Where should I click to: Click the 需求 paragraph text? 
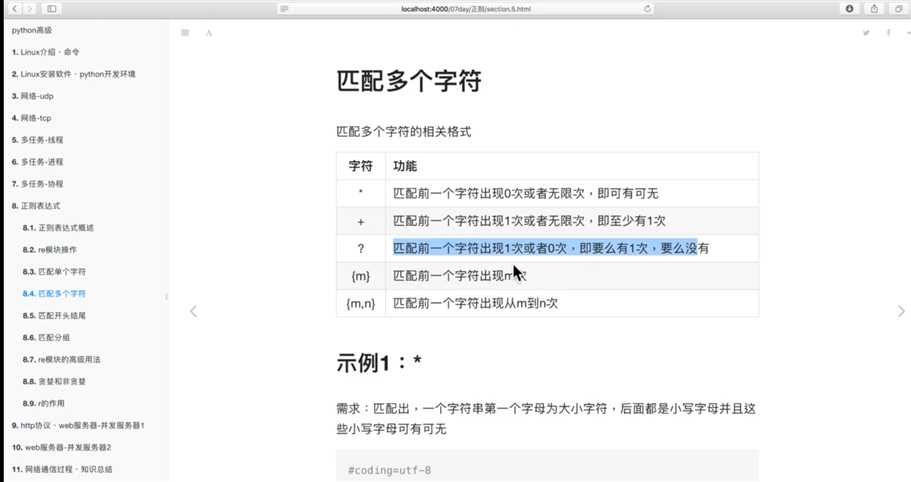546,419
